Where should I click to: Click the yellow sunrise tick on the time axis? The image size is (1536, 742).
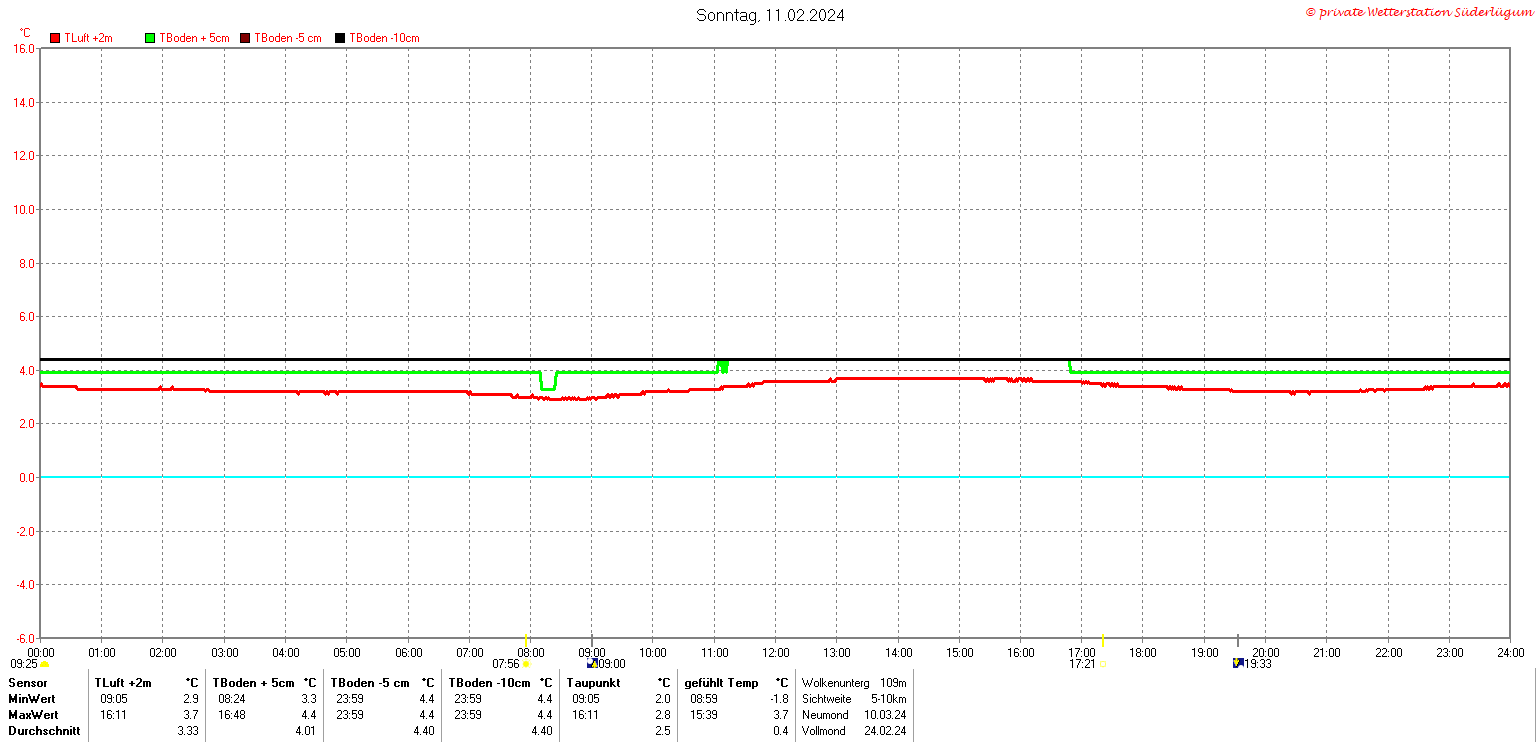tap(527, 640)
